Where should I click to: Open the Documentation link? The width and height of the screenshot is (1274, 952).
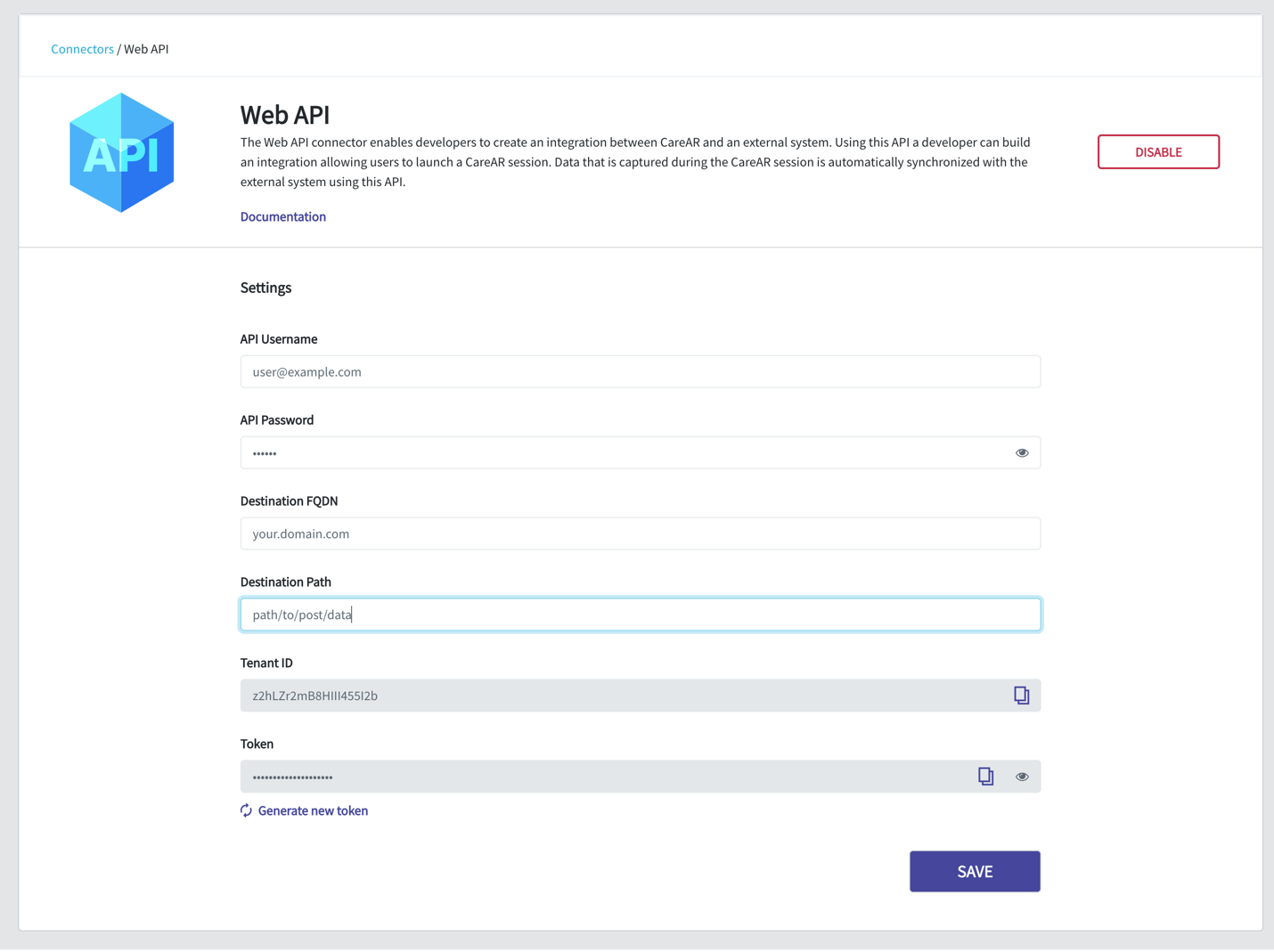[283, 216]
